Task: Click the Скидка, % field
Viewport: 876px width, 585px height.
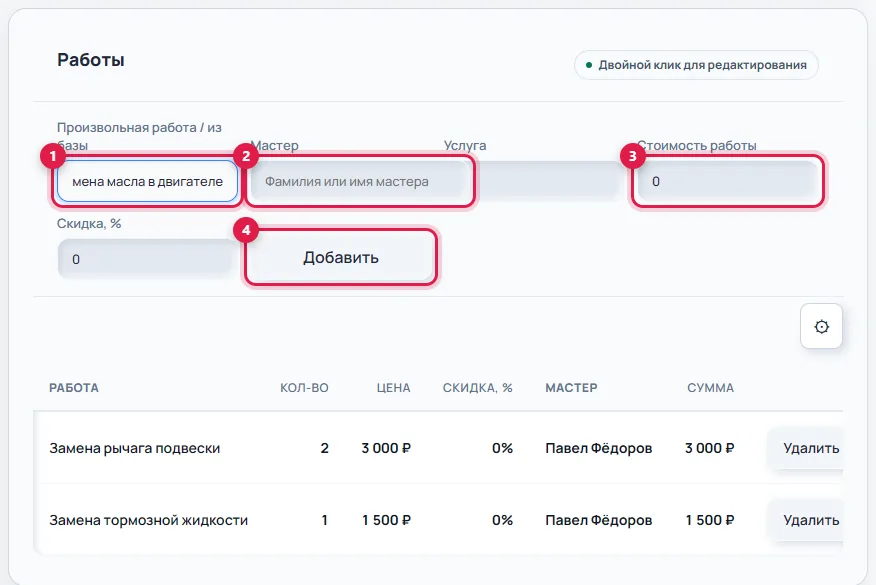Action: tap(147, 259)
